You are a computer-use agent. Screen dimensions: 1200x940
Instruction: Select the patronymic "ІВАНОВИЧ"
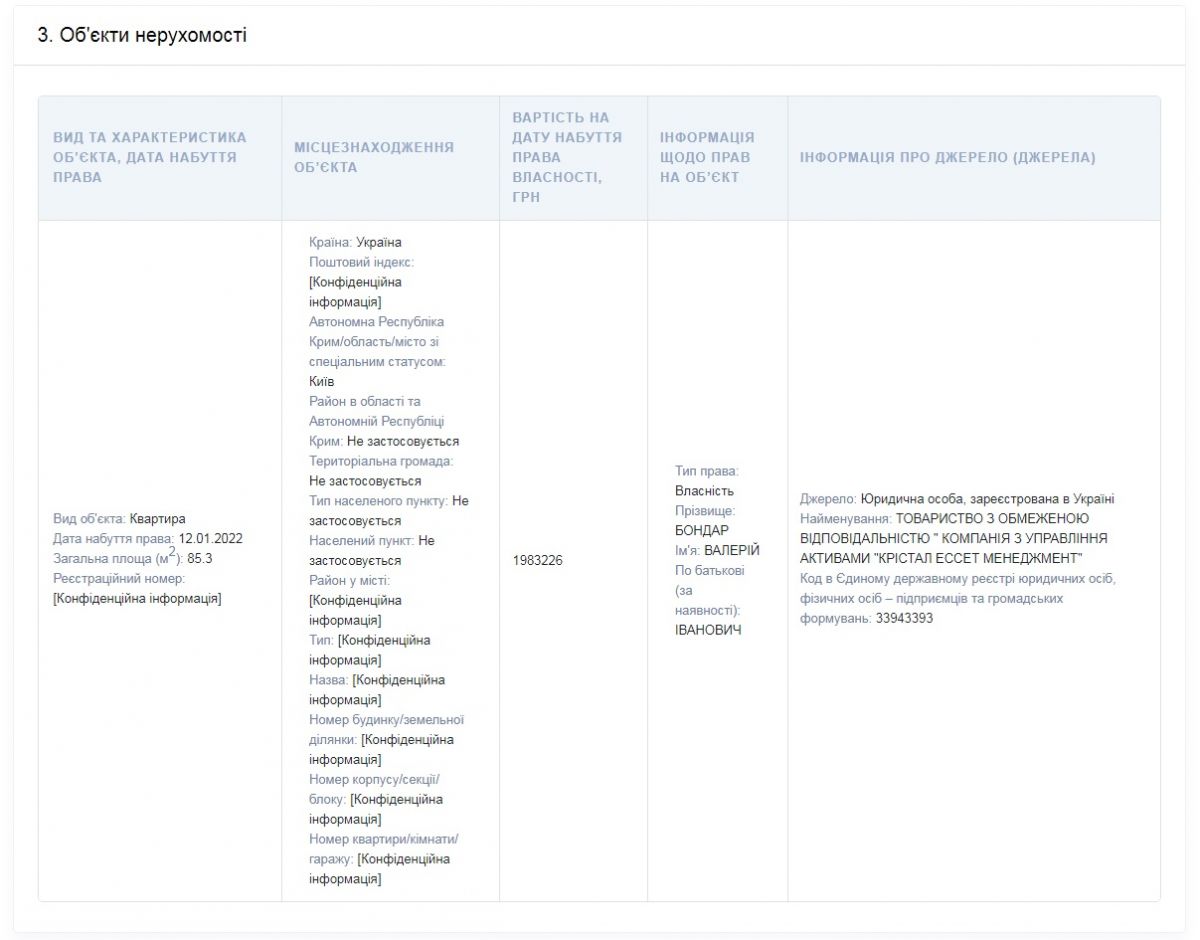click(709, 630)
